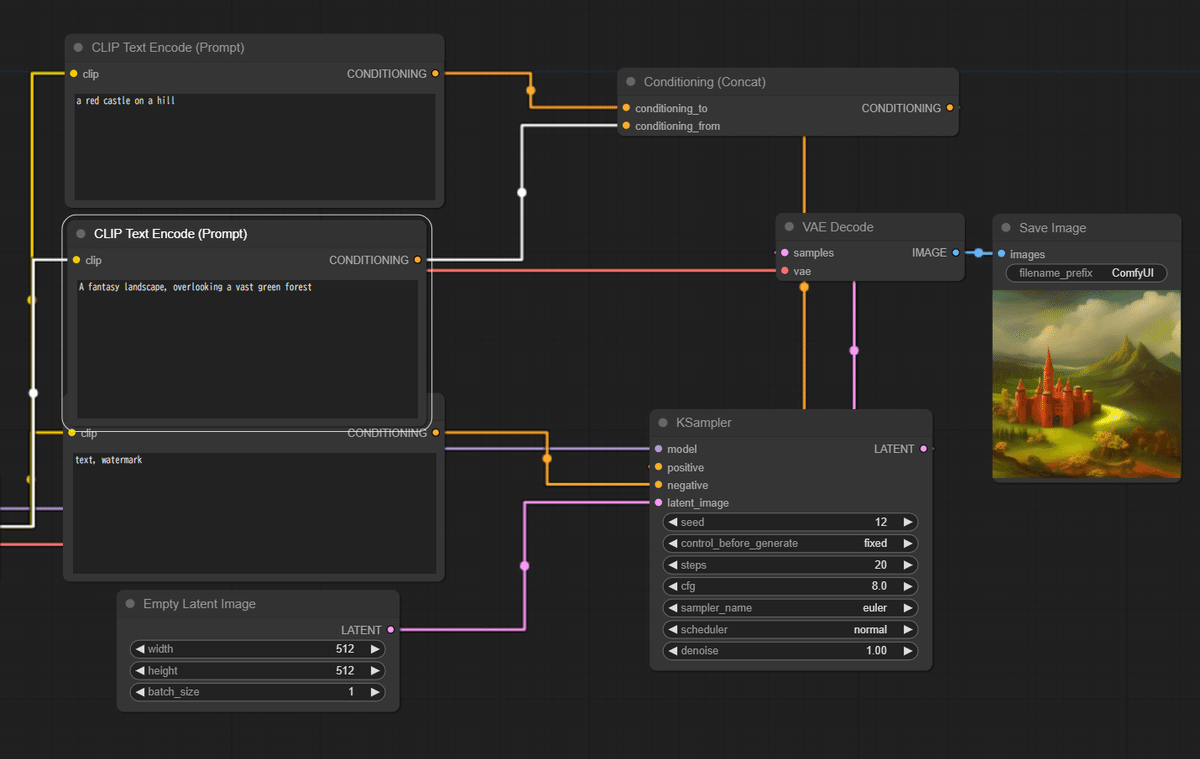Increase the seed value with right arrow
This screenshot has width=1200, height=759.
pyautogui.click(x=907, y=522)
